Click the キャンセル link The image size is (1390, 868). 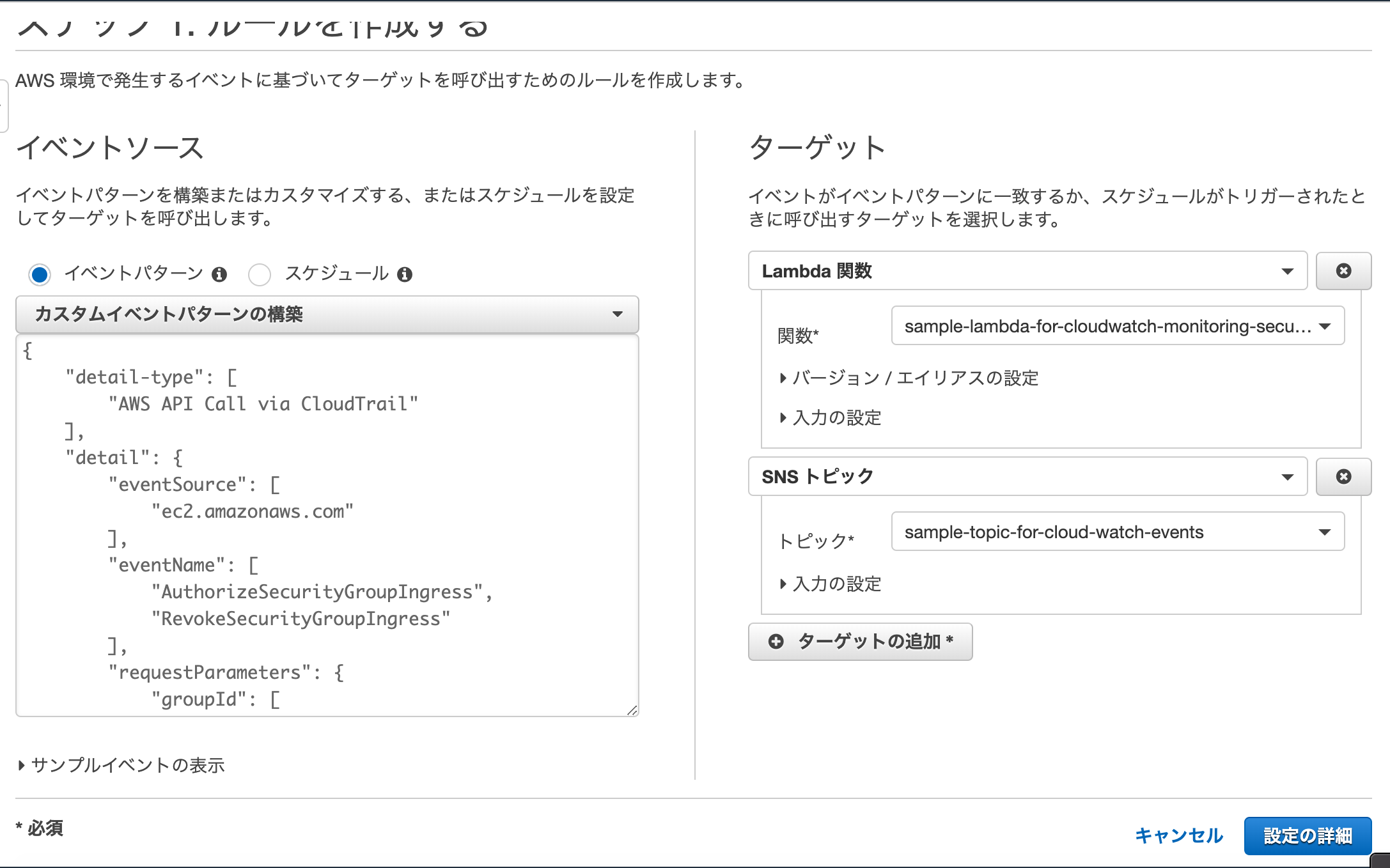[x=1178, y=835]
